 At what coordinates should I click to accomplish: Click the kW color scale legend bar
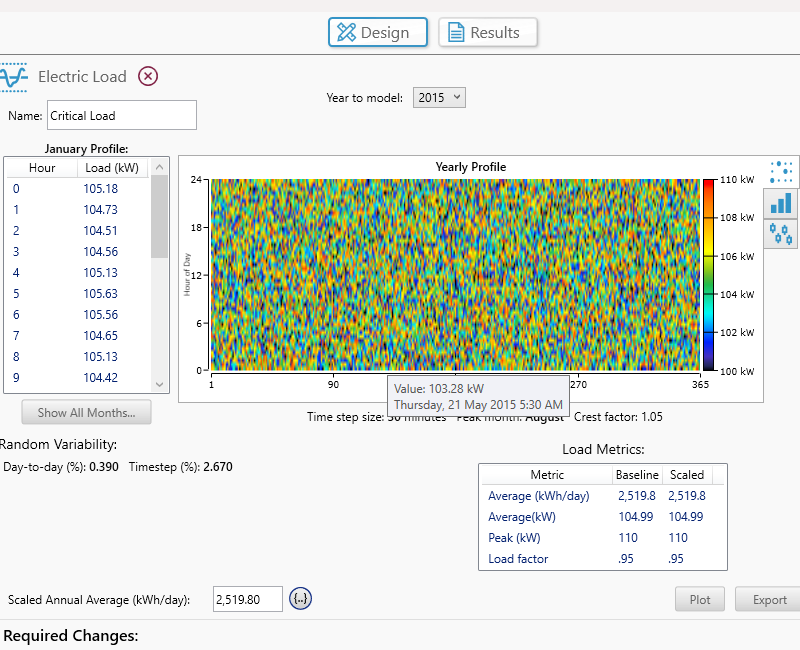pyautogui.click(x=708, y=274)
